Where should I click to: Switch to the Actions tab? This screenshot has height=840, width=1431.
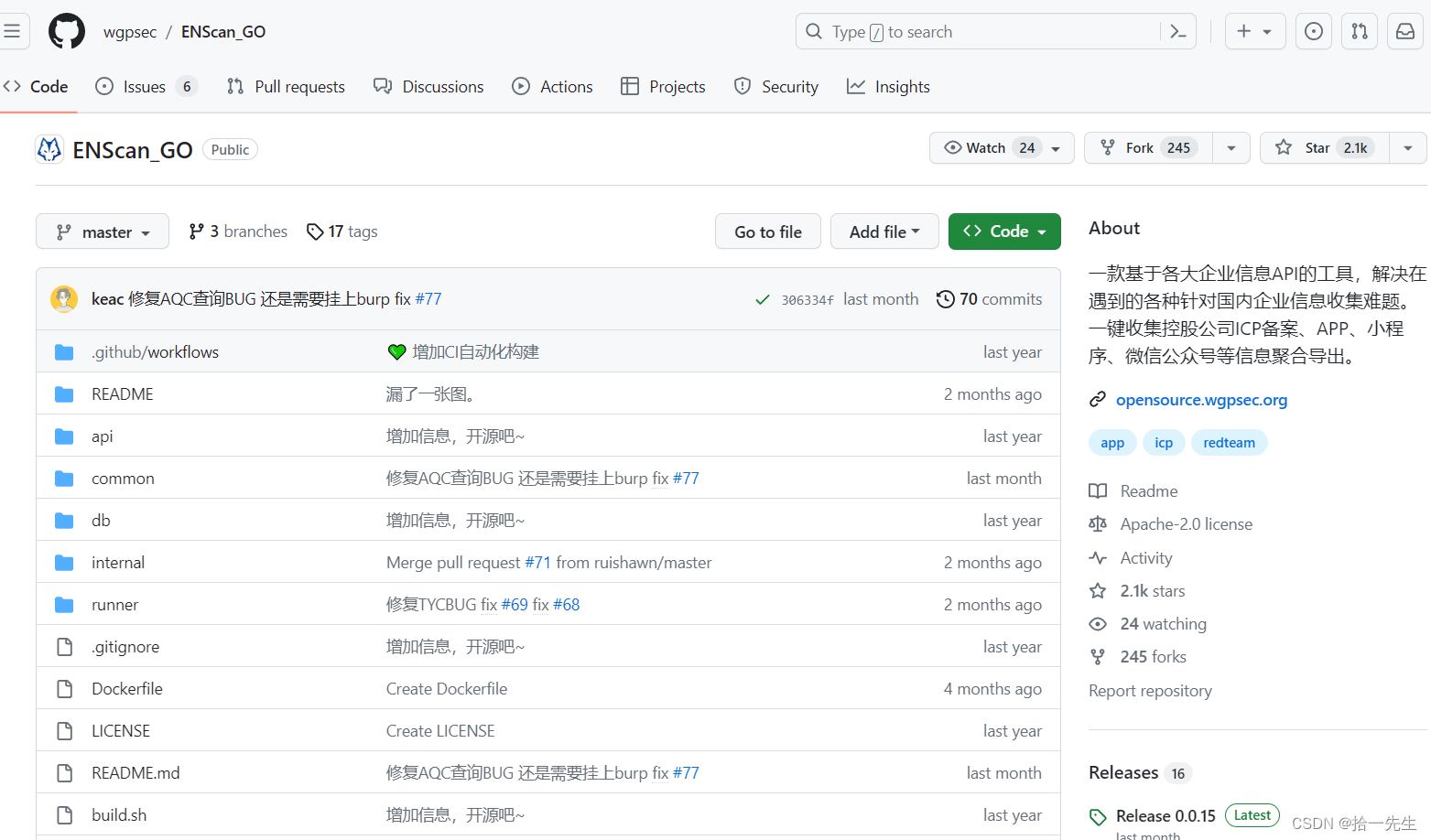point(552,87)
